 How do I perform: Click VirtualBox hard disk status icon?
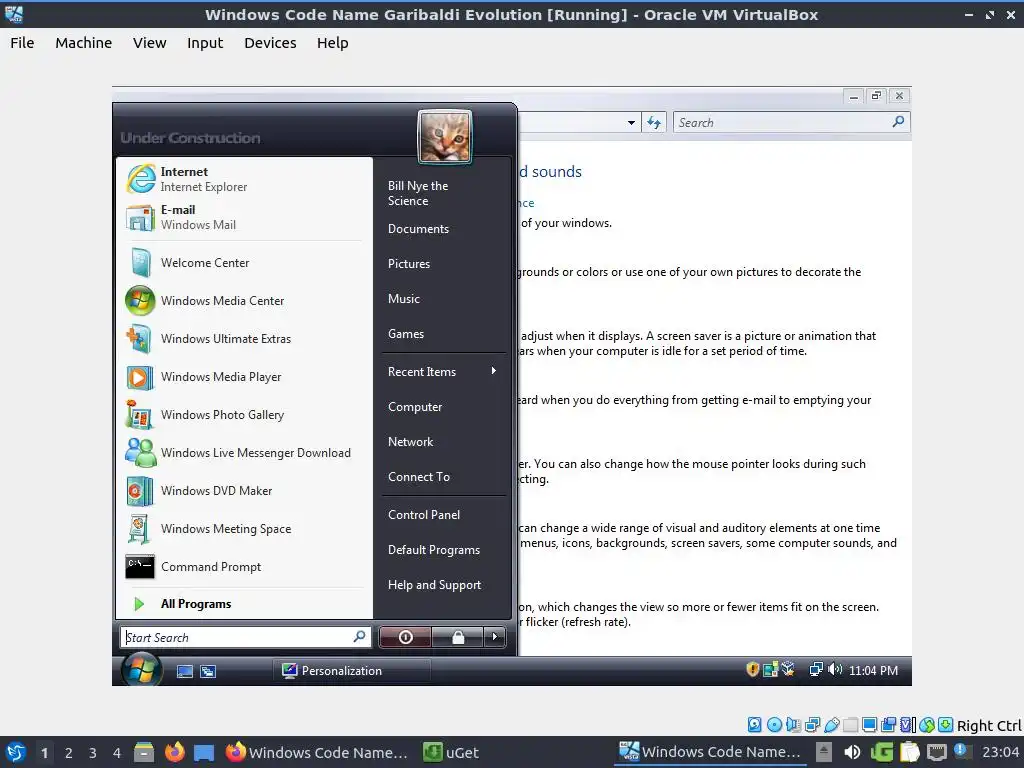tap(754, 724)
